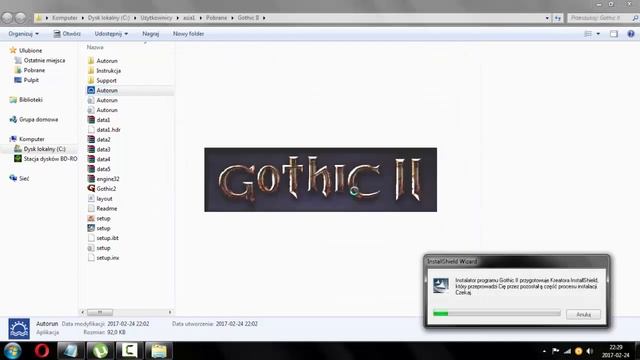Open the view options dropdown arrow
The width and height of the screenshot is (640, 360).
598,34
